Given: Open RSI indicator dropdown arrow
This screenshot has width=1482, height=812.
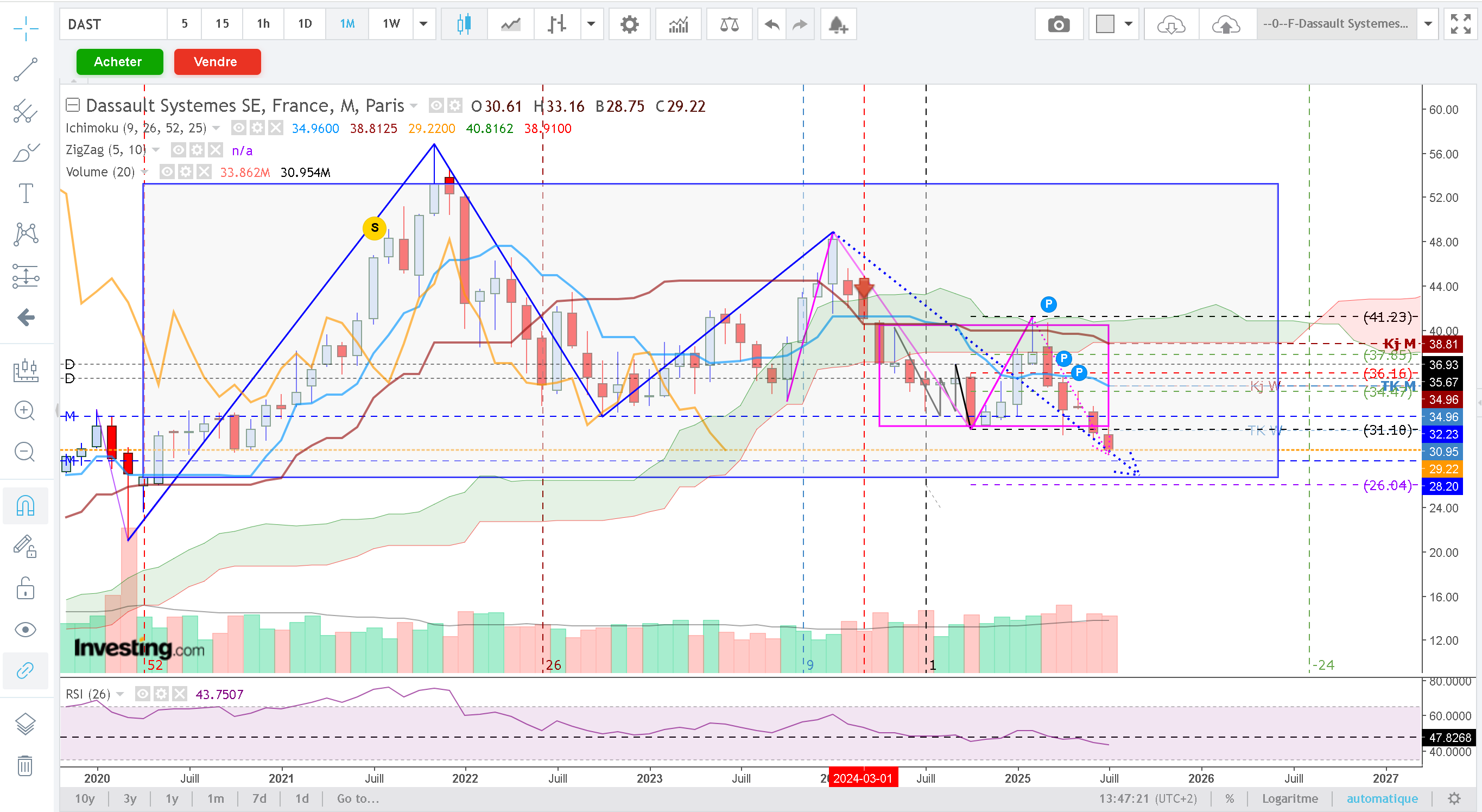Looking at the screenshot, I should pyautogui.click(x=119, y=695).
